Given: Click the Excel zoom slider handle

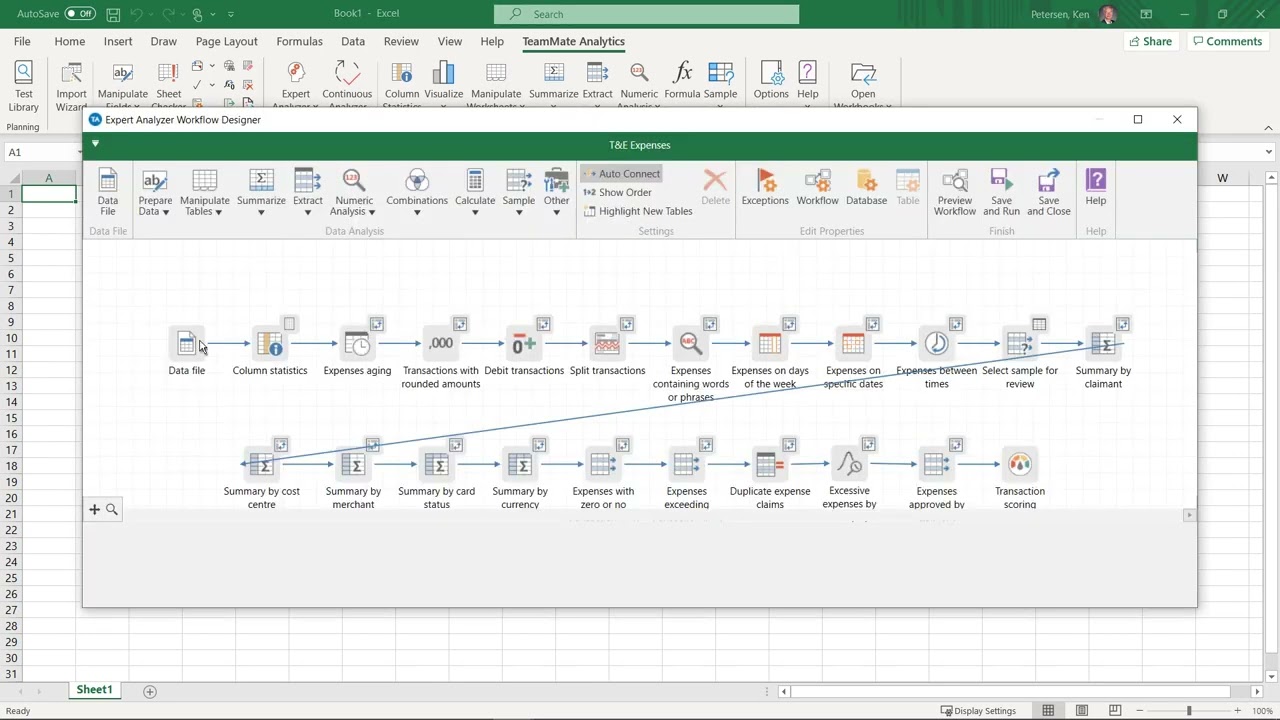Looking at the screenshot, I should [x=1189, y=711].
